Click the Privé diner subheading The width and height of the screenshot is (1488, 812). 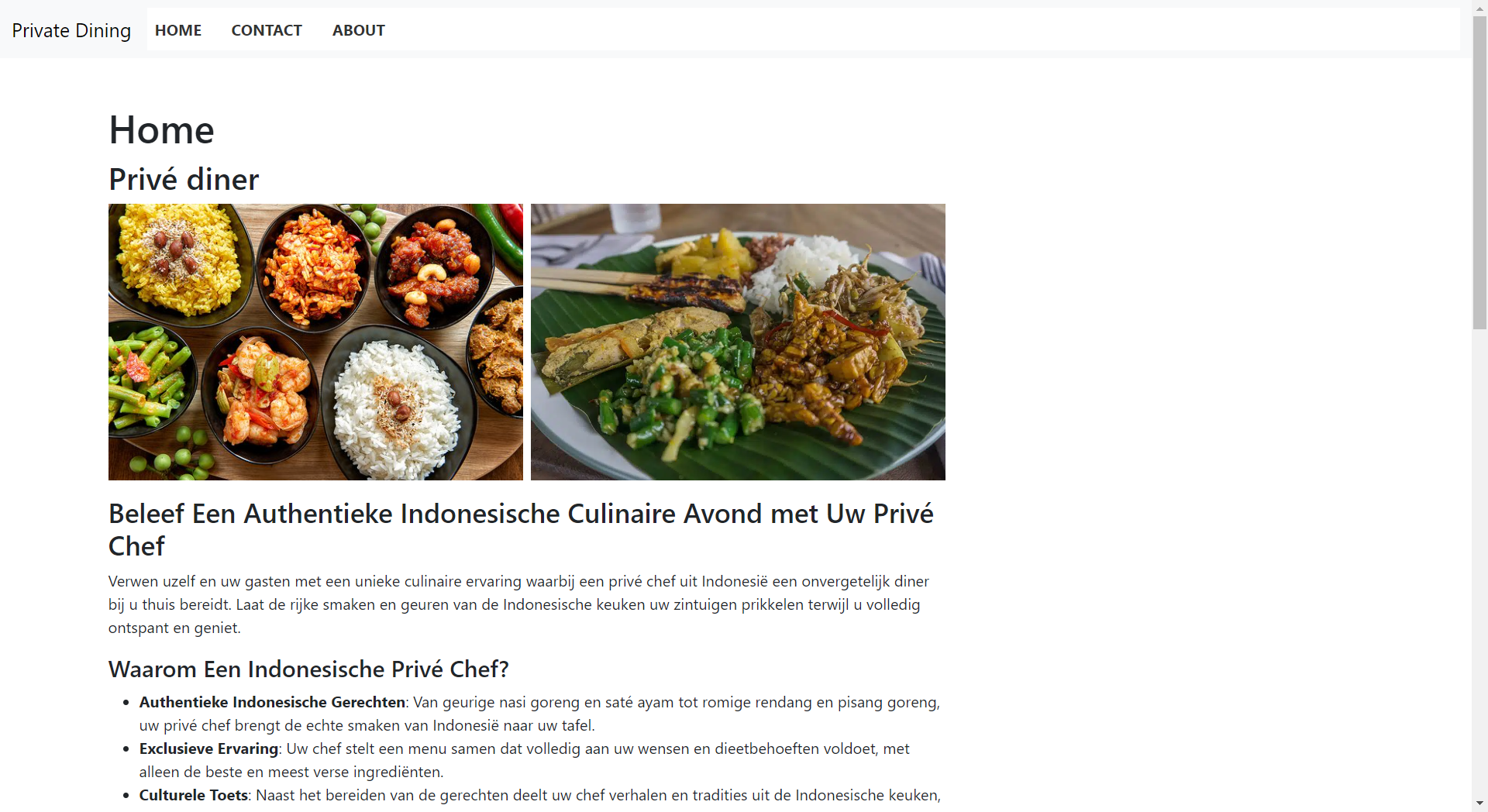[184, 179]
